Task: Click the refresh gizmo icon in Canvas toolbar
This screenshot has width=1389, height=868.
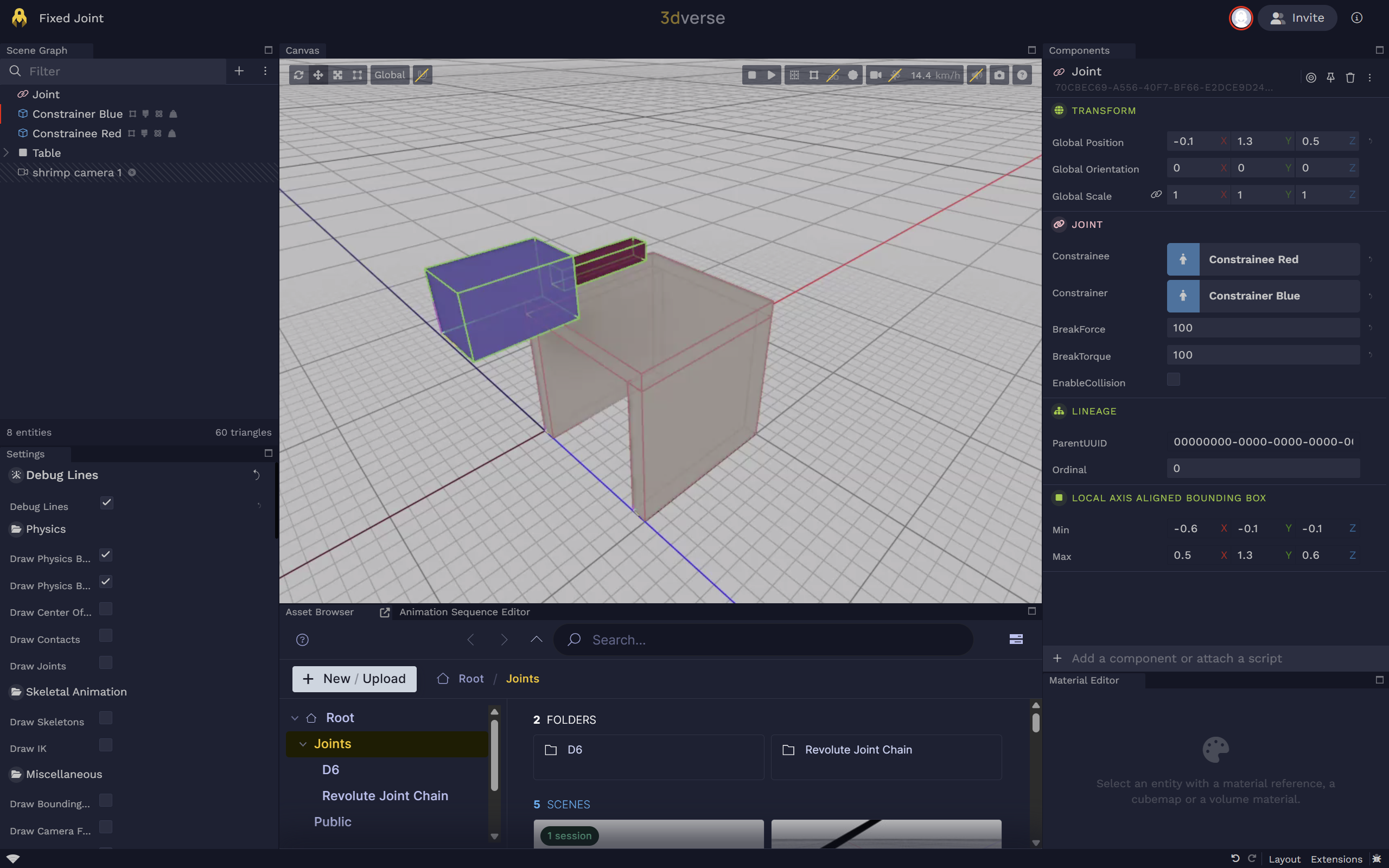Action: pos(298,75)
